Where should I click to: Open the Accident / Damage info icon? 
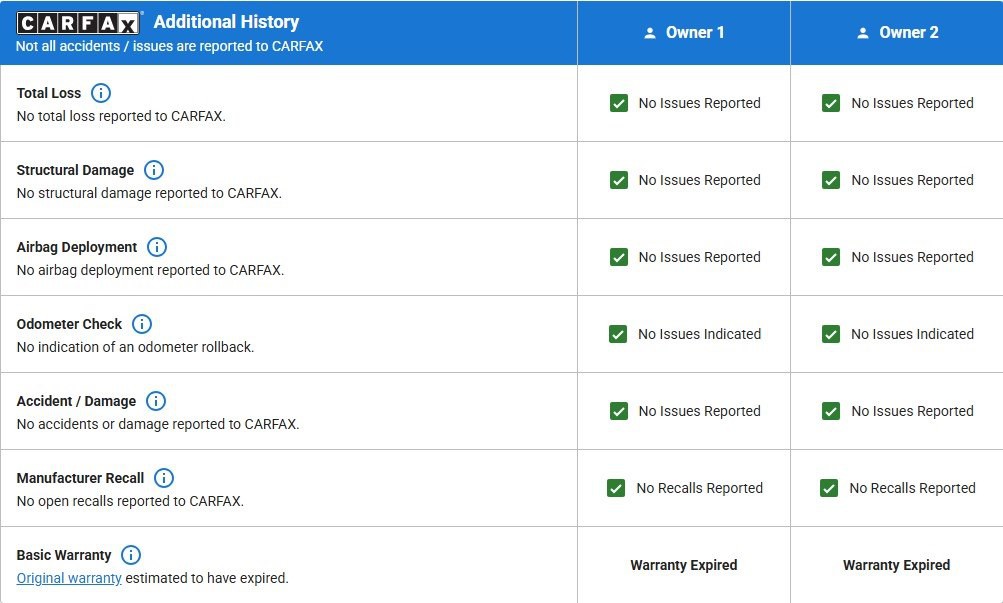click(156, 401)
